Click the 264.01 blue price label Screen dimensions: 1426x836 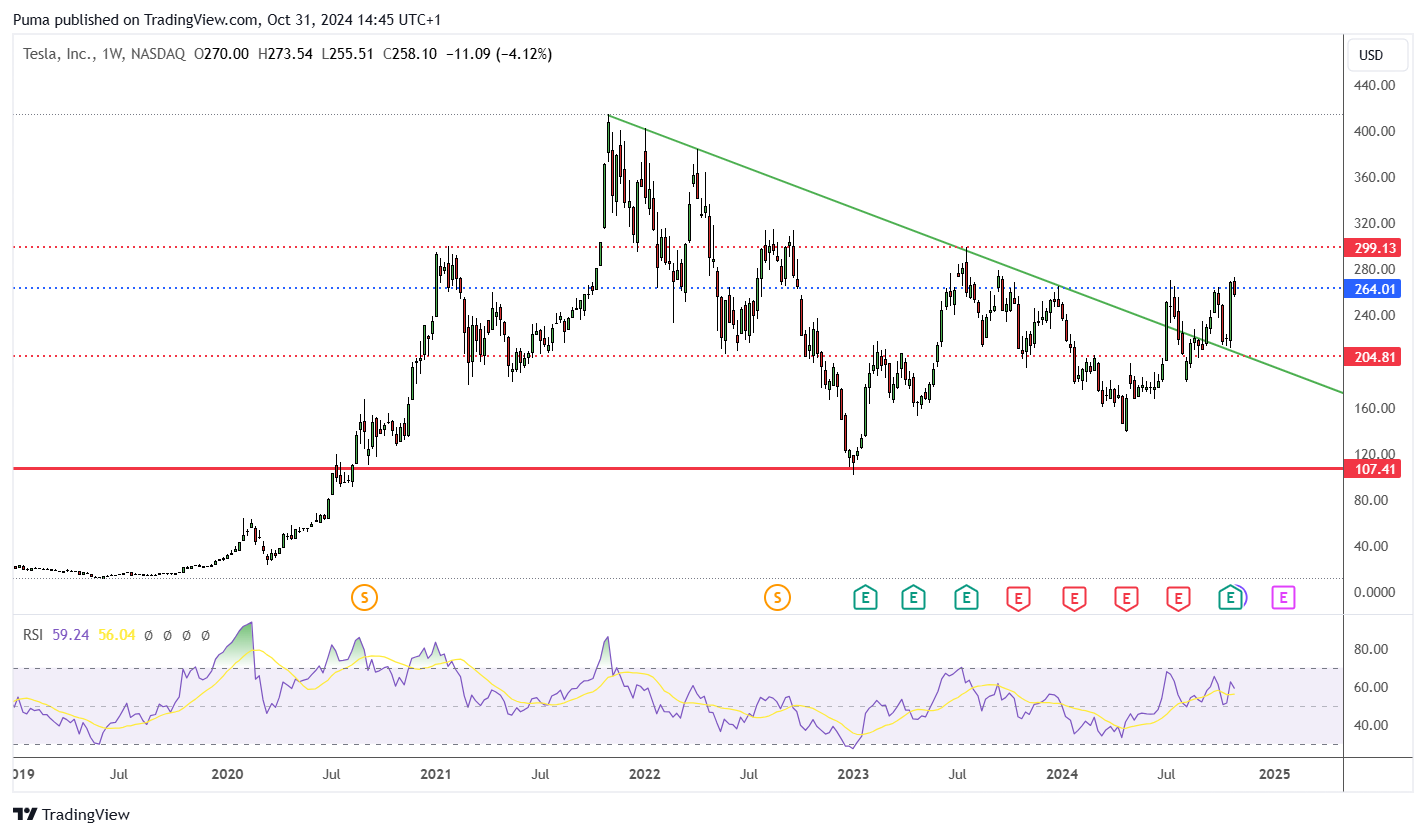[1375, 288]
